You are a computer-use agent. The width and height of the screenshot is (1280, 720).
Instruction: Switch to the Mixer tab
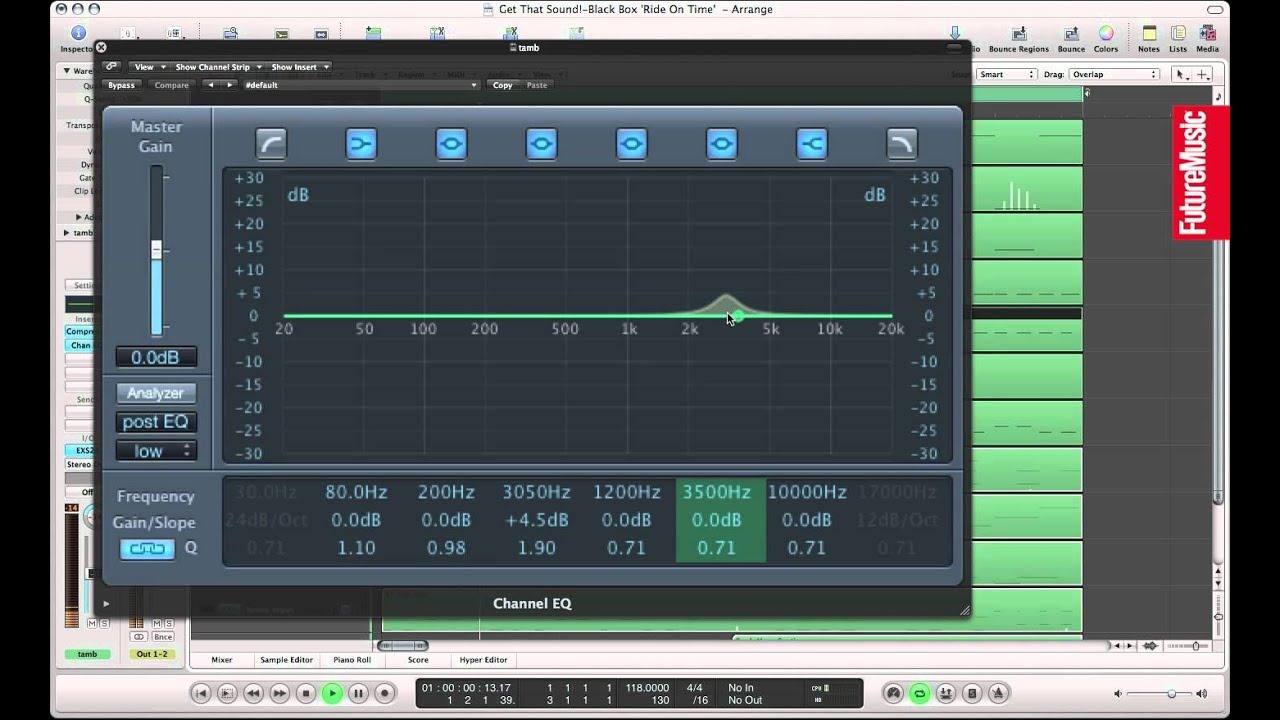tap(222, 660)
